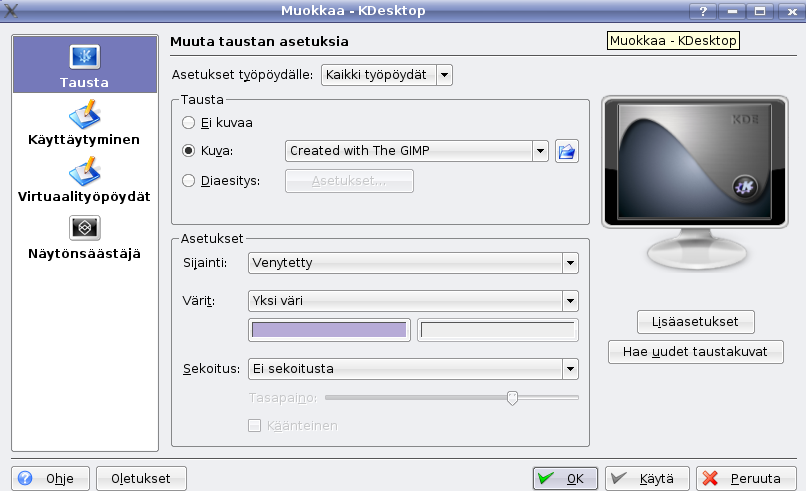Screen dimensions: 806x491
Task: Select the Ei kuvaa radio button
Action: (x=189, y=122)
